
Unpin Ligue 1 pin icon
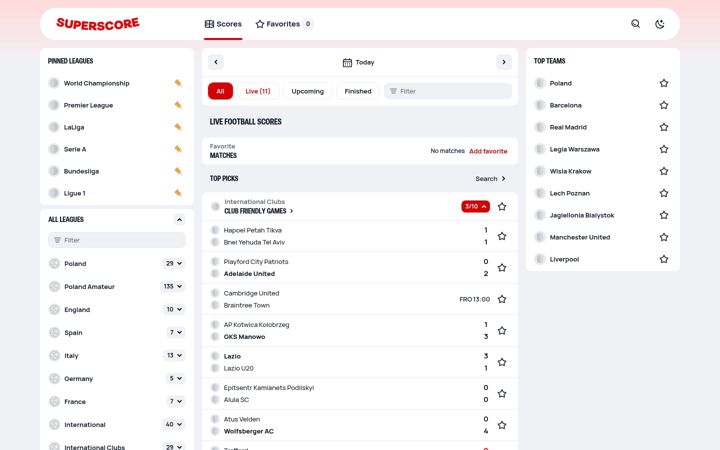178,193
